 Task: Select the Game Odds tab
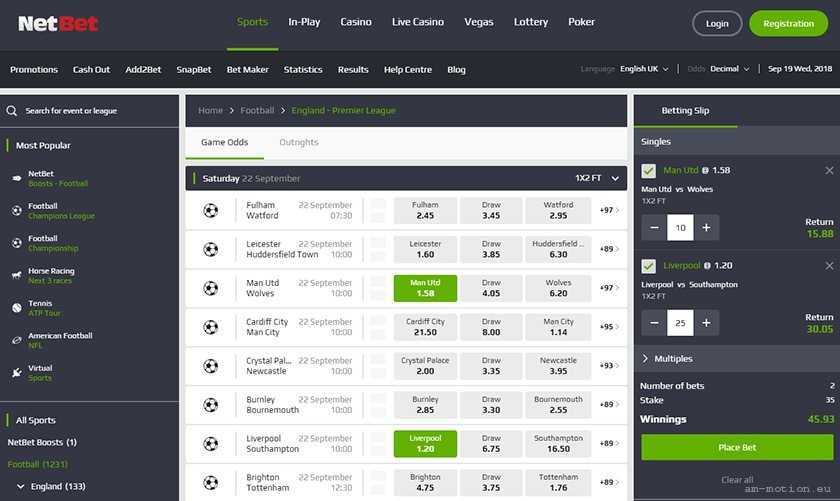pos(224,142)
